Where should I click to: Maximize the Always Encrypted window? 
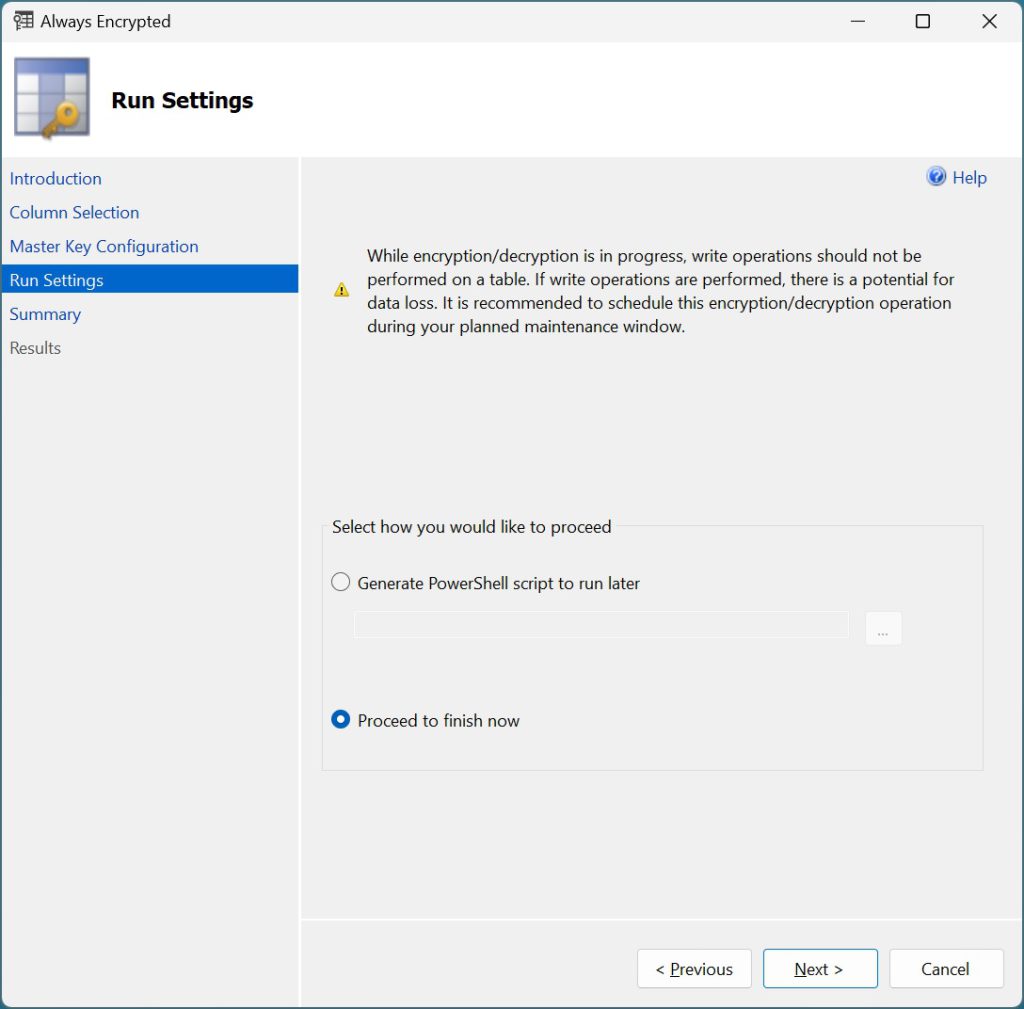click(x=922, y=21)
